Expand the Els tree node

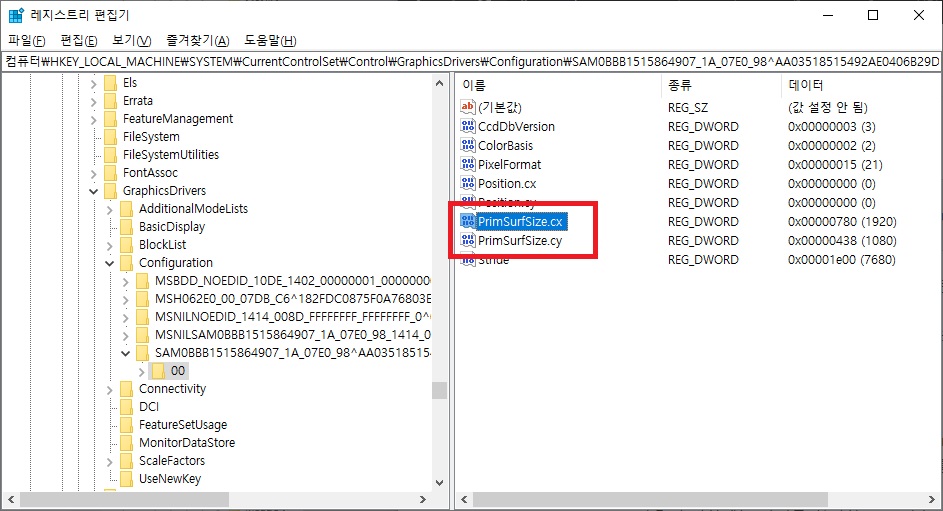[x=93, y=83]
